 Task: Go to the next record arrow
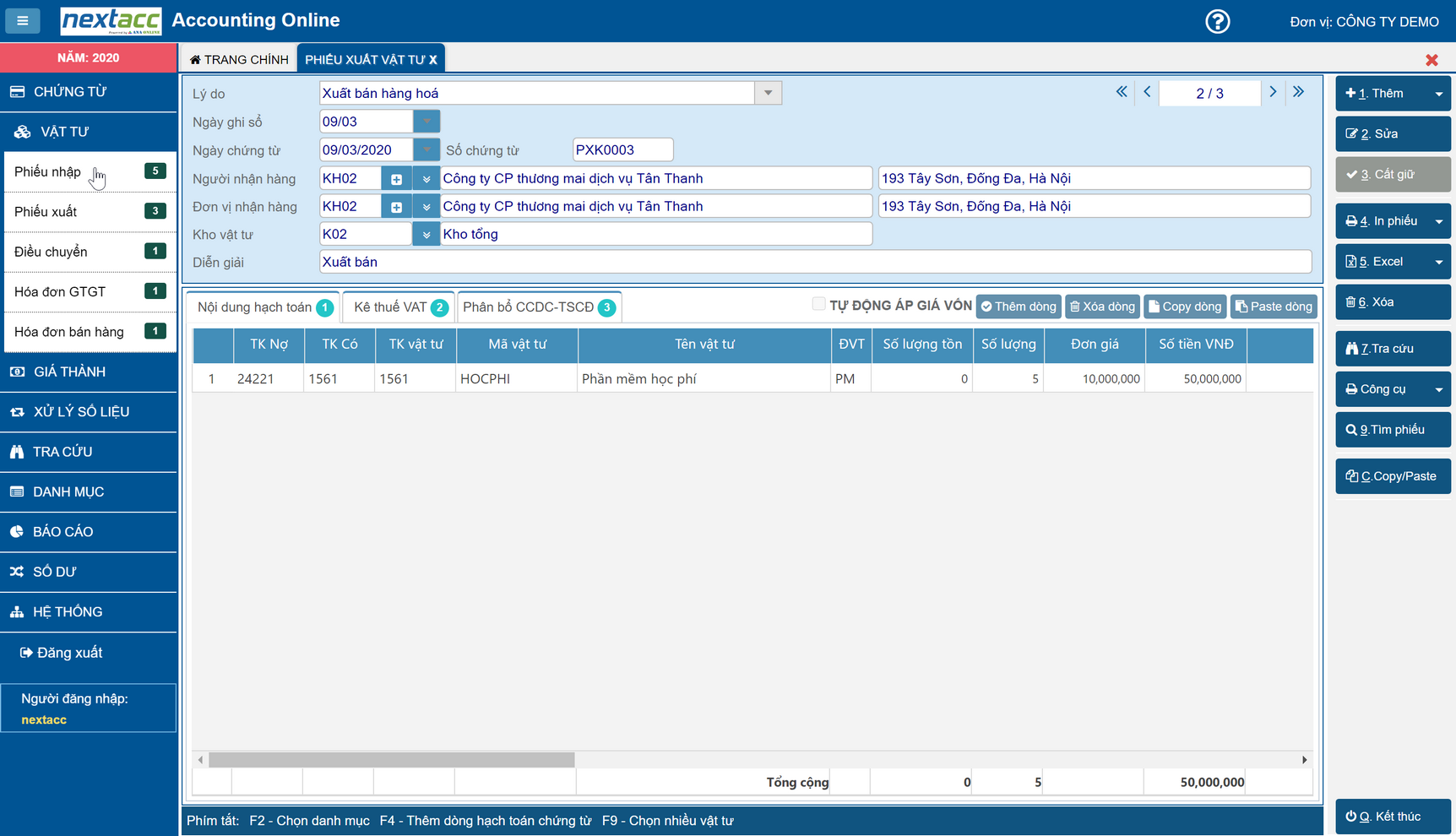coord(1273,92)
